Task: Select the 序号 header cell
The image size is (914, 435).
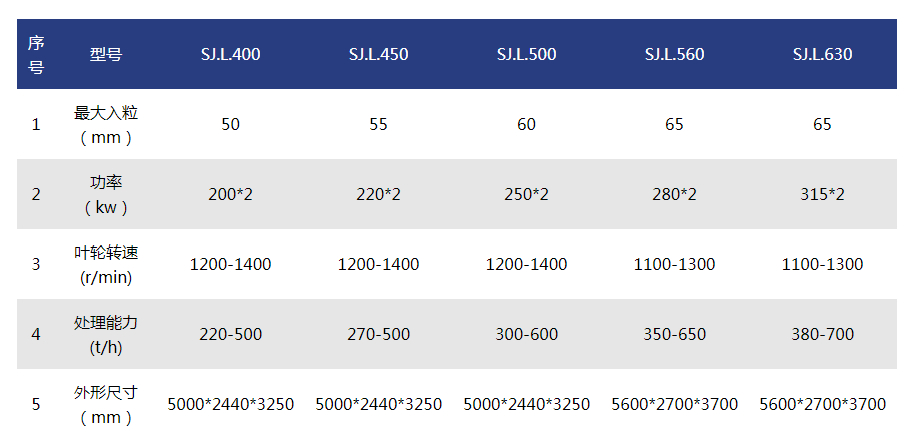Action: pyautogui.click(x=36, y=55)
